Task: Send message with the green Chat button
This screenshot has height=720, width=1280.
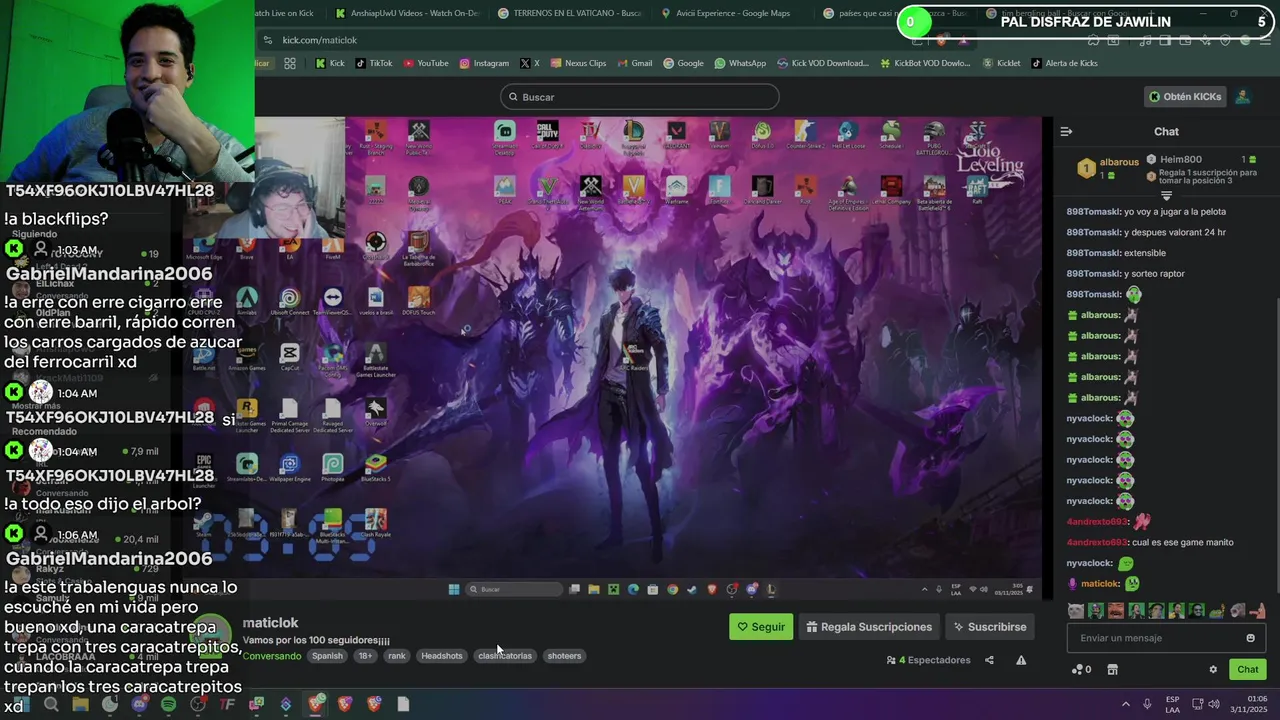Action: click(1248, 669)
